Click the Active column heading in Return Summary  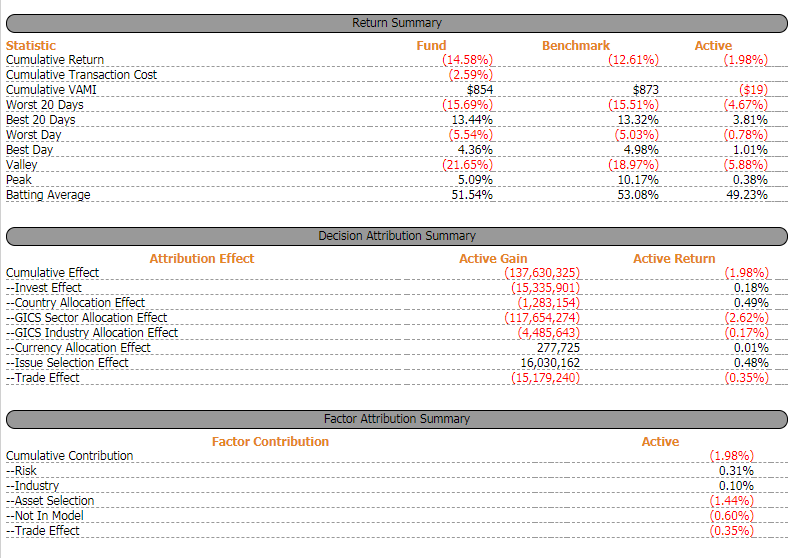coord(713,45)
